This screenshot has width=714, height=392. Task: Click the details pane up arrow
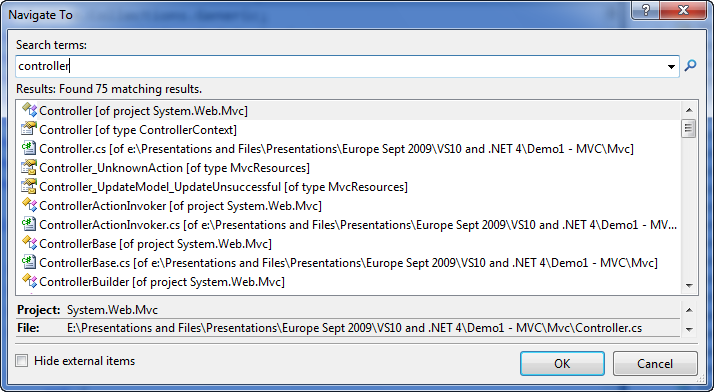[x=689, y=310]
